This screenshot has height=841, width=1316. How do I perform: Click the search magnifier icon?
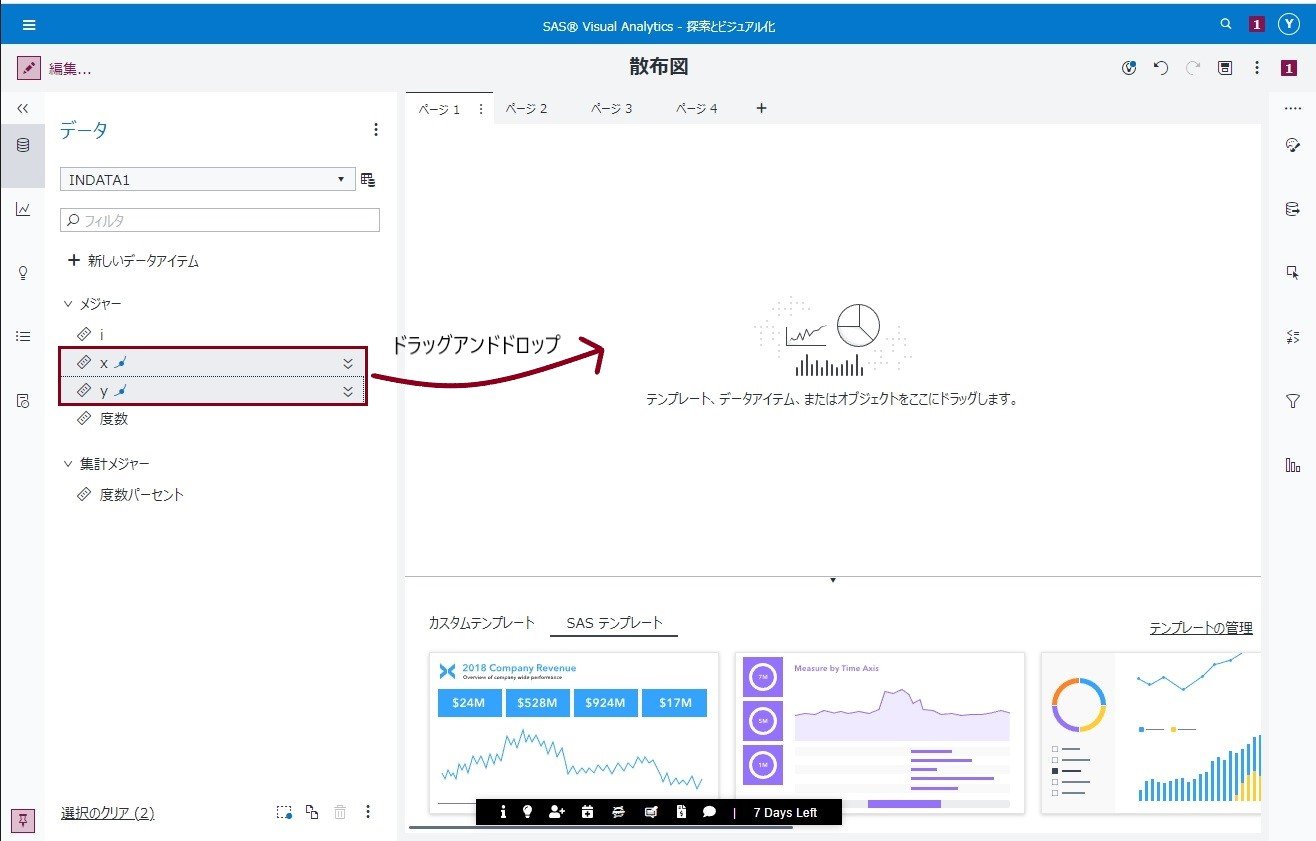coord(1226,24)
